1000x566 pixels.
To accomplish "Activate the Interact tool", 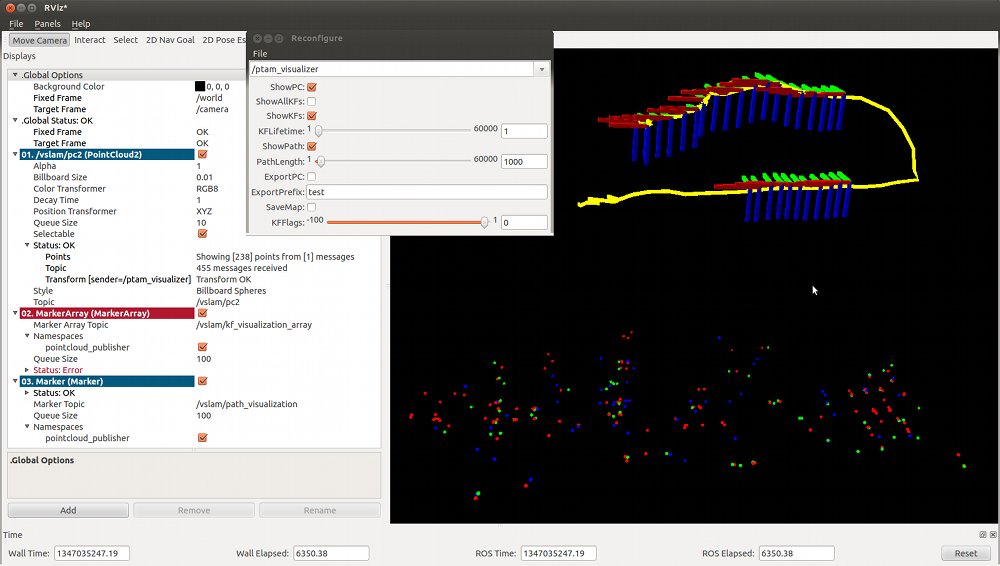I will (89, 40).
